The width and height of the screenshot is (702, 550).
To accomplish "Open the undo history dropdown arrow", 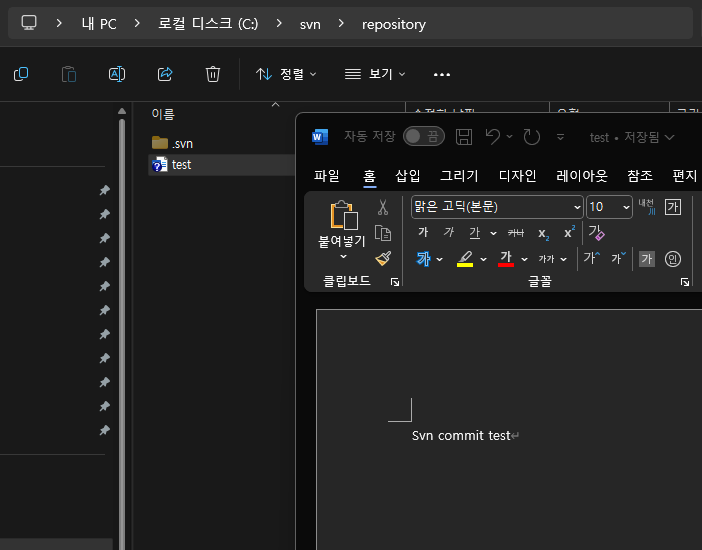I will [509, 137].
